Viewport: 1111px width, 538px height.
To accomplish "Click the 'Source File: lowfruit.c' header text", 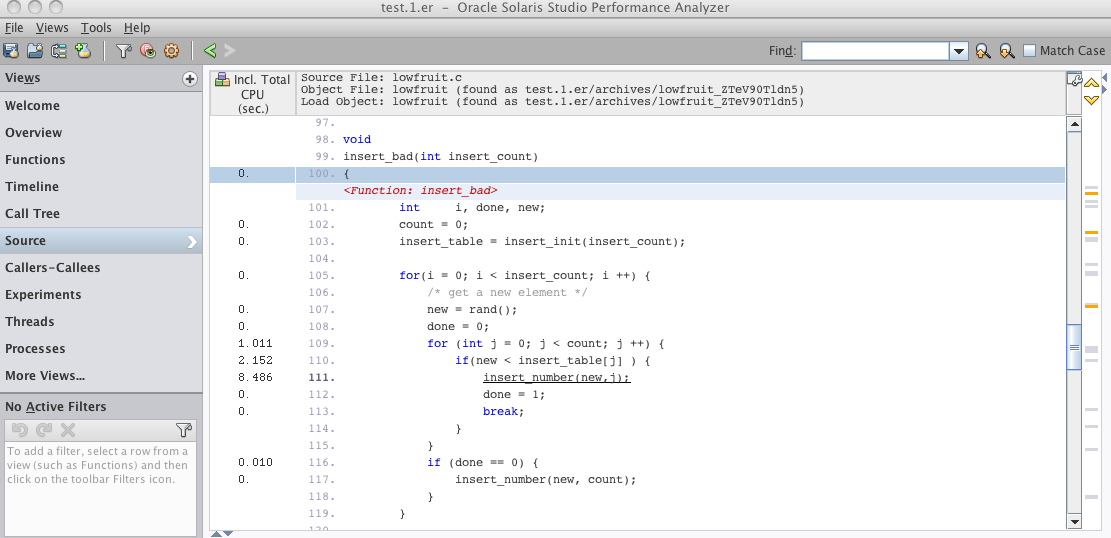I will pyautogui.click(x=381, y=77).
